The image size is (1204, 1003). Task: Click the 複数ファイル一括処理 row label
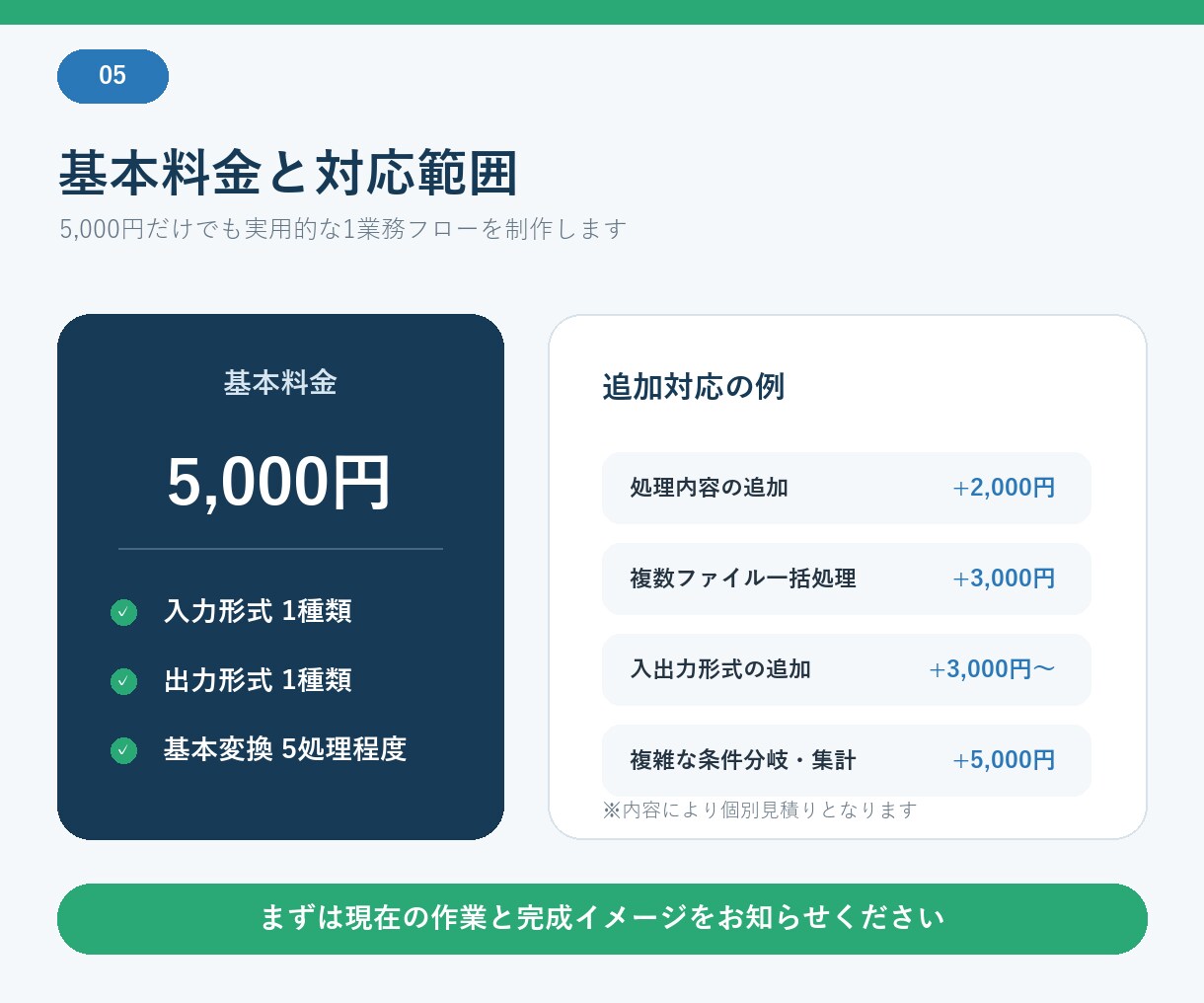[743, 579]
